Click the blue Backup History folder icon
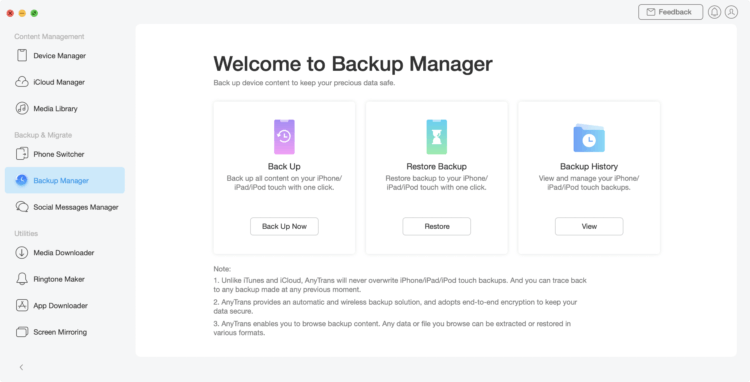This screenshot has width=750, height=382. pos(589,138)
